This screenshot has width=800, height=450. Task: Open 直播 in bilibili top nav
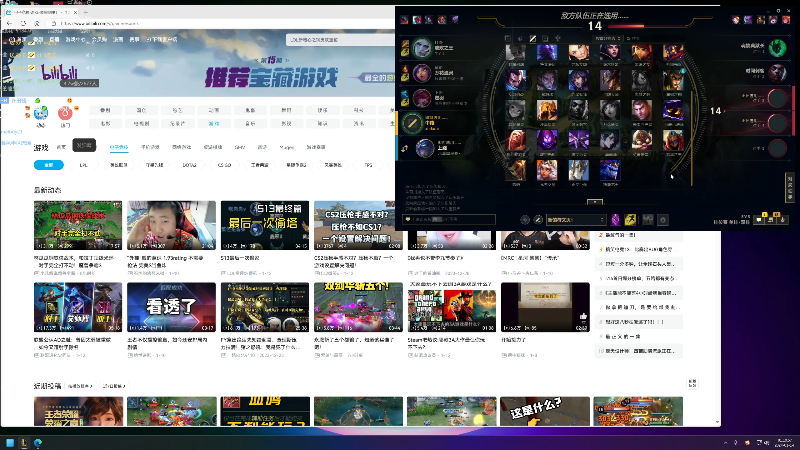55,39
